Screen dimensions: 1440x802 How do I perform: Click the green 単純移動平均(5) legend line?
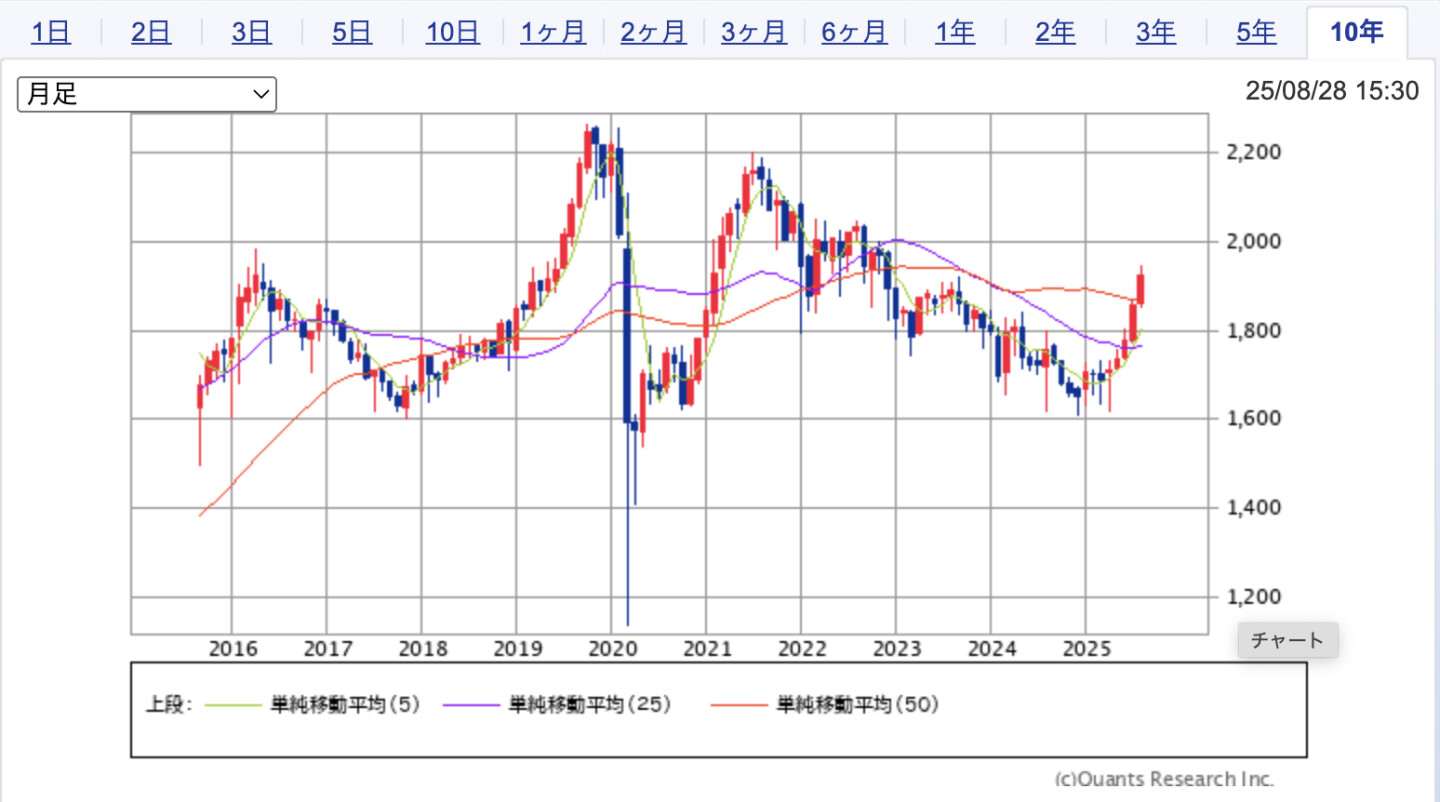(234, 705)
